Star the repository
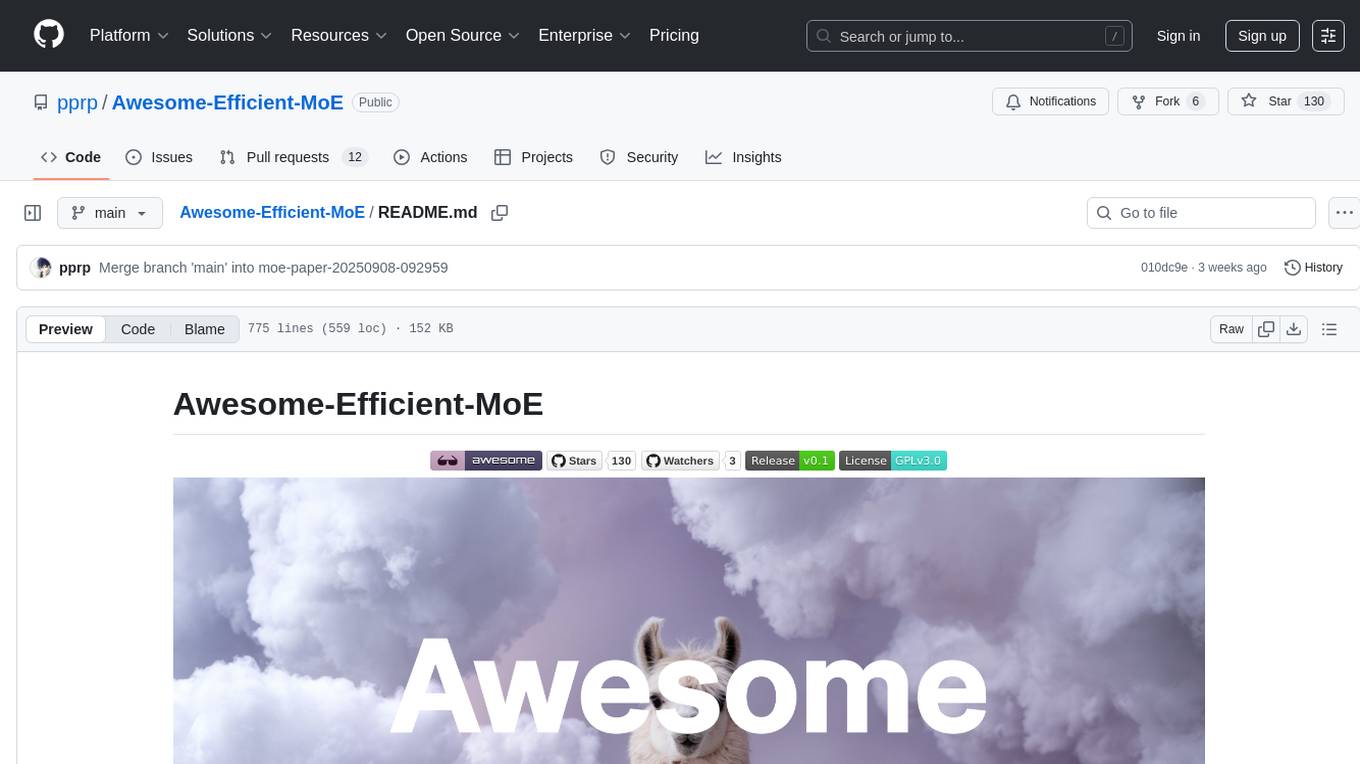The height and width of the screenshot is (764, 1360). pyautogui.click(x=1285, y=101)
